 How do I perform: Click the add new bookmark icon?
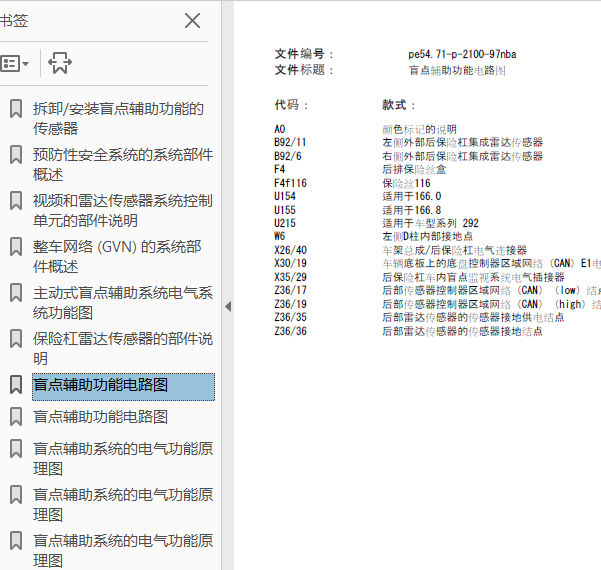coord(60,63)
